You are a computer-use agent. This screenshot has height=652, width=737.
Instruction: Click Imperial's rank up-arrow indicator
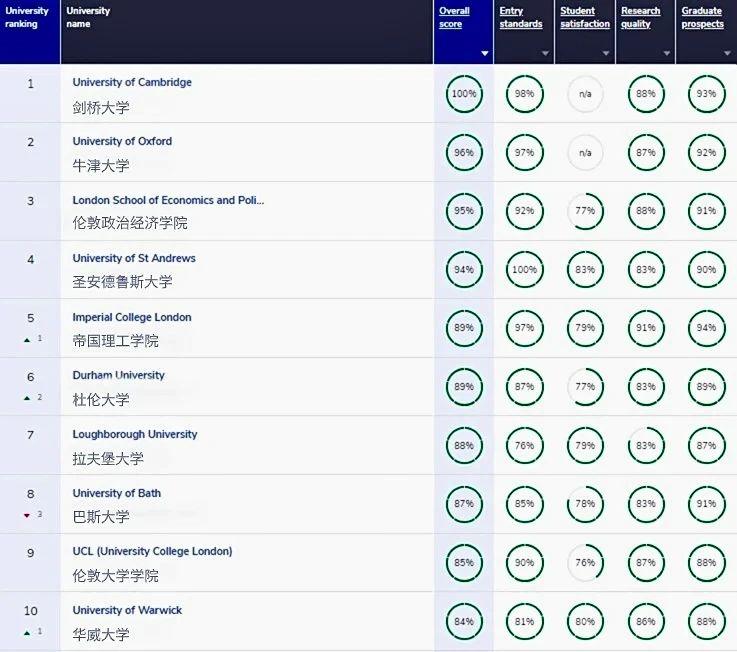pos(27,340)
